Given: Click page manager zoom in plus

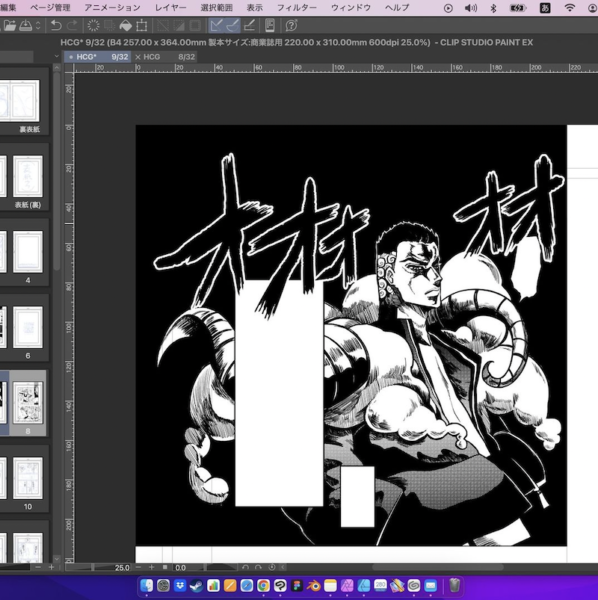Looking at the screenshot, I should point(51,567).
